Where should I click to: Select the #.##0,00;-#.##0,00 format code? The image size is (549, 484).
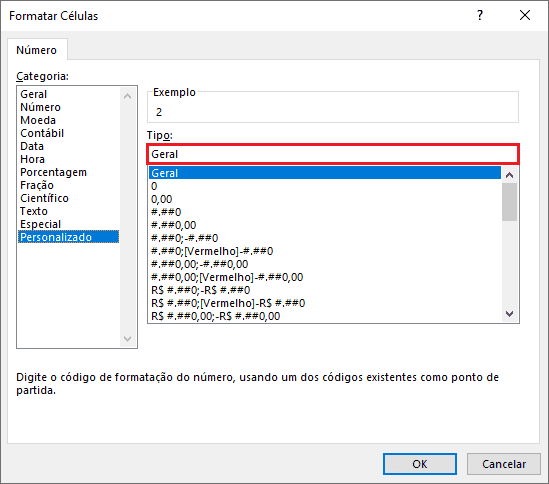(325, 264)
